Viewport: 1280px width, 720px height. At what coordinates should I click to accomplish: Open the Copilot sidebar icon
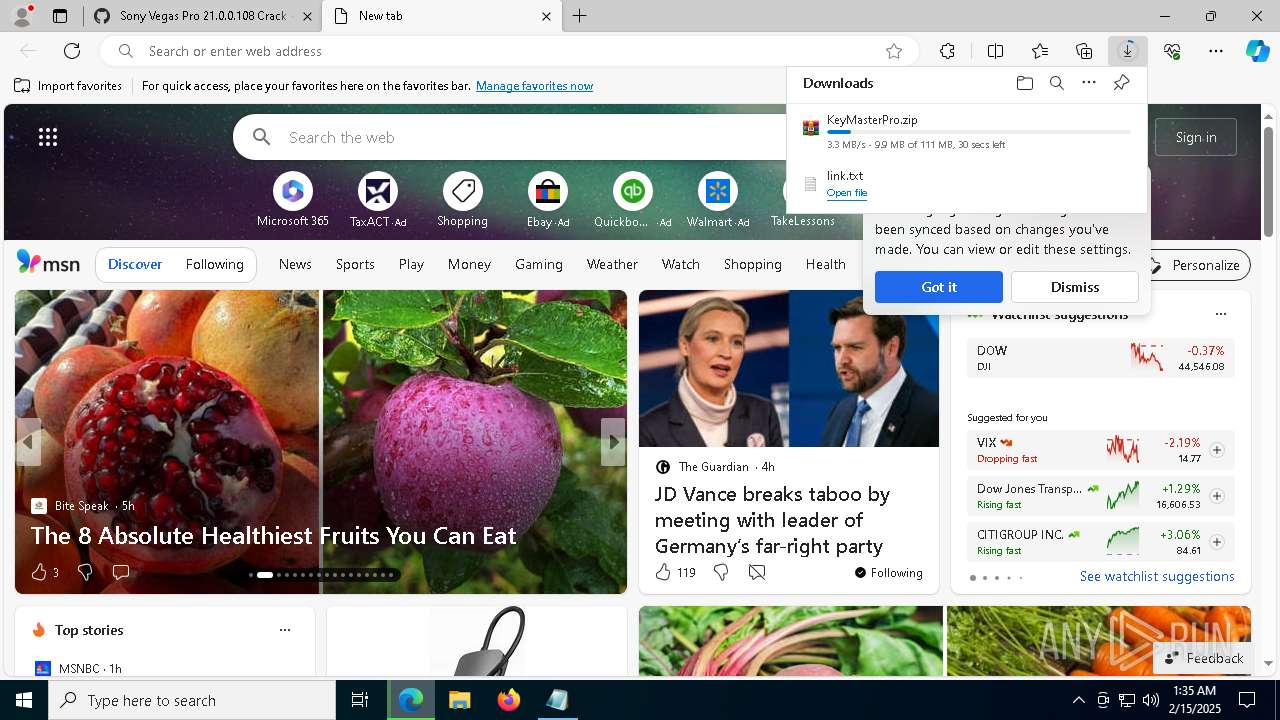pos(1257,51)
